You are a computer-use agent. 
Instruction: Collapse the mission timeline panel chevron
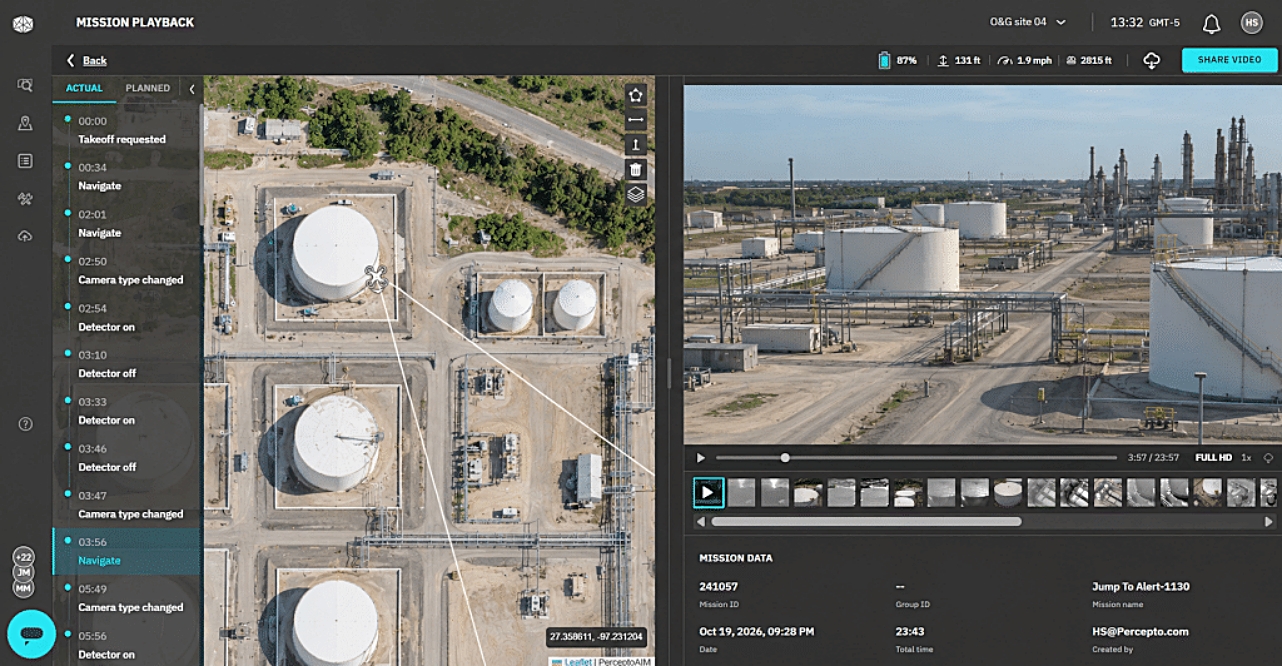click(x=192, y=89)
